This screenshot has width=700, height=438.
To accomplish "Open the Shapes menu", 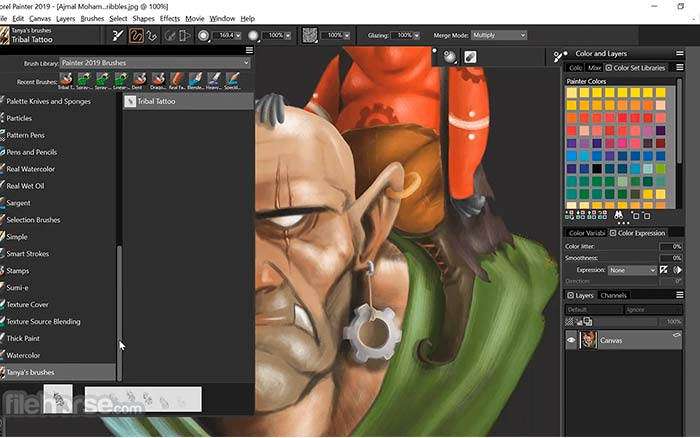I will click(x=143, y=18).
